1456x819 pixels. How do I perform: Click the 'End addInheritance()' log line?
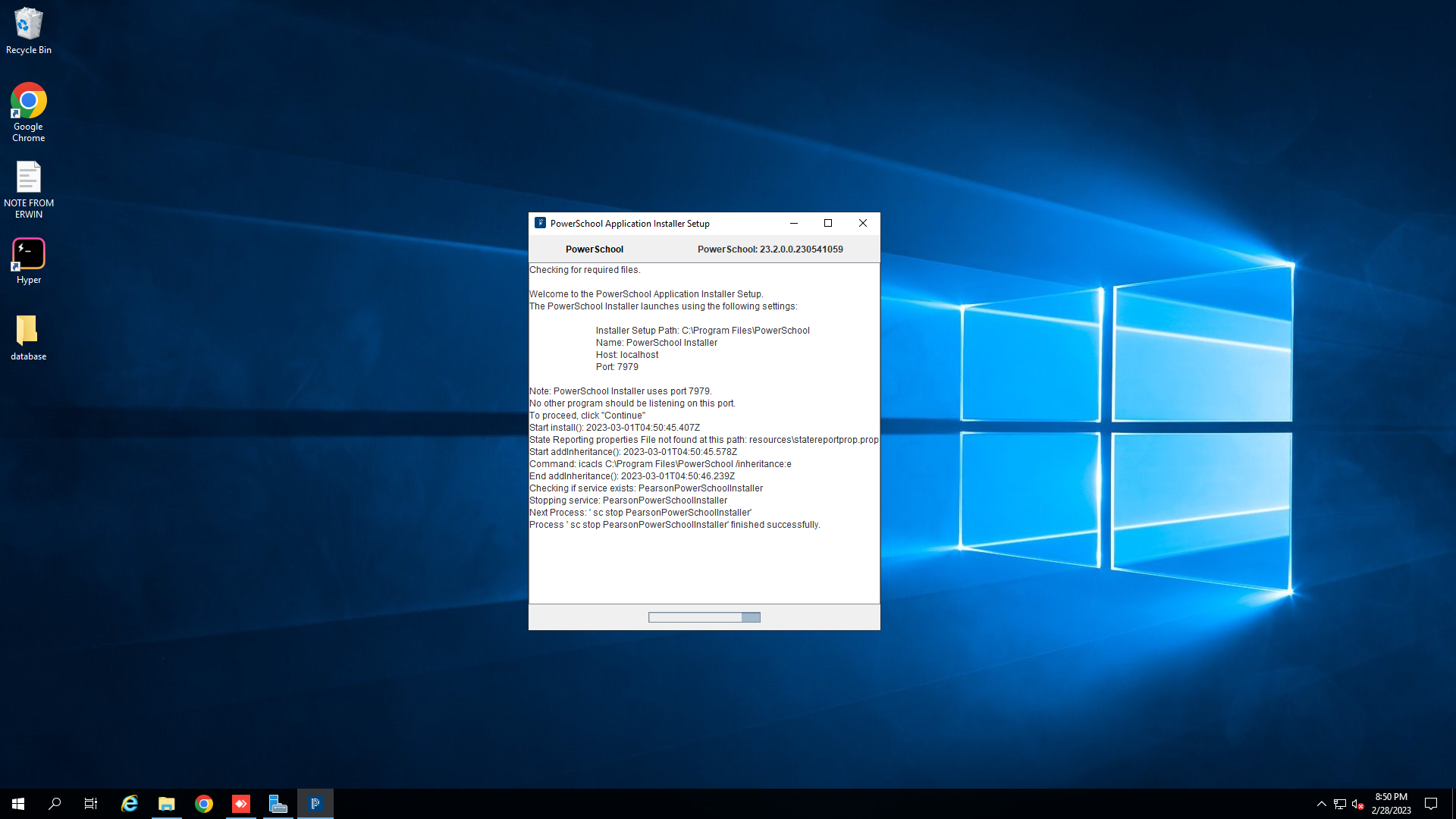632,476
